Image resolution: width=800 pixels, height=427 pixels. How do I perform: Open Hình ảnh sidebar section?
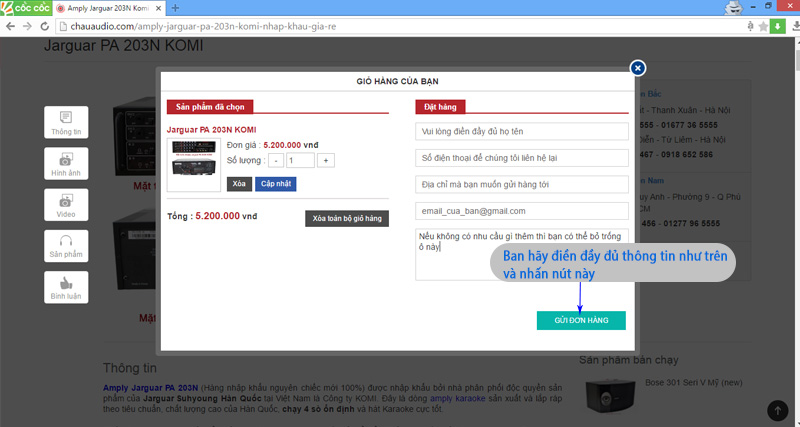(66, 164)
